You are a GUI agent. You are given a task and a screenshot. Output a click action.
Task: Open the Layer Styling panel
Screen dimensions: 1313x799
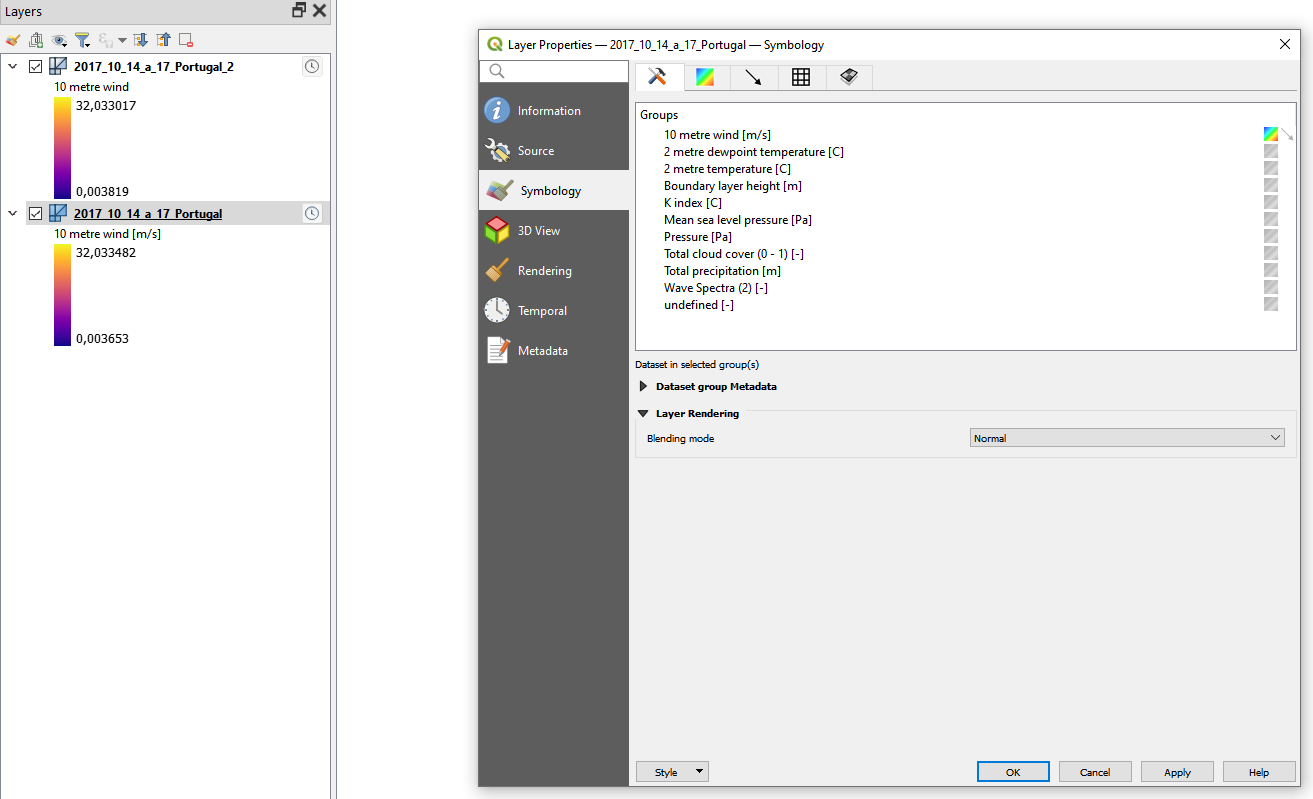click(13, 40)
